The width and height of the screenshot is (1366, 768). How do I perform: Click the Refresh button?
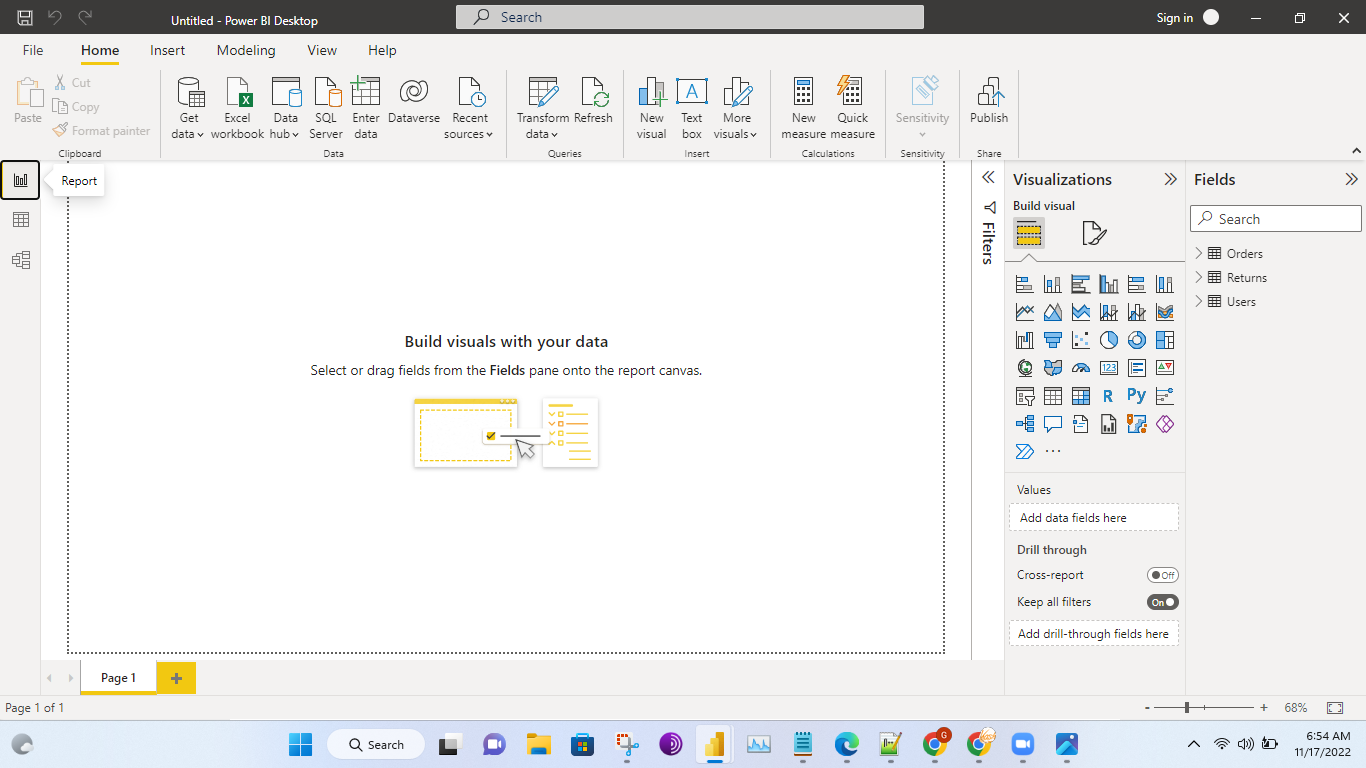(x=593, y=101)
